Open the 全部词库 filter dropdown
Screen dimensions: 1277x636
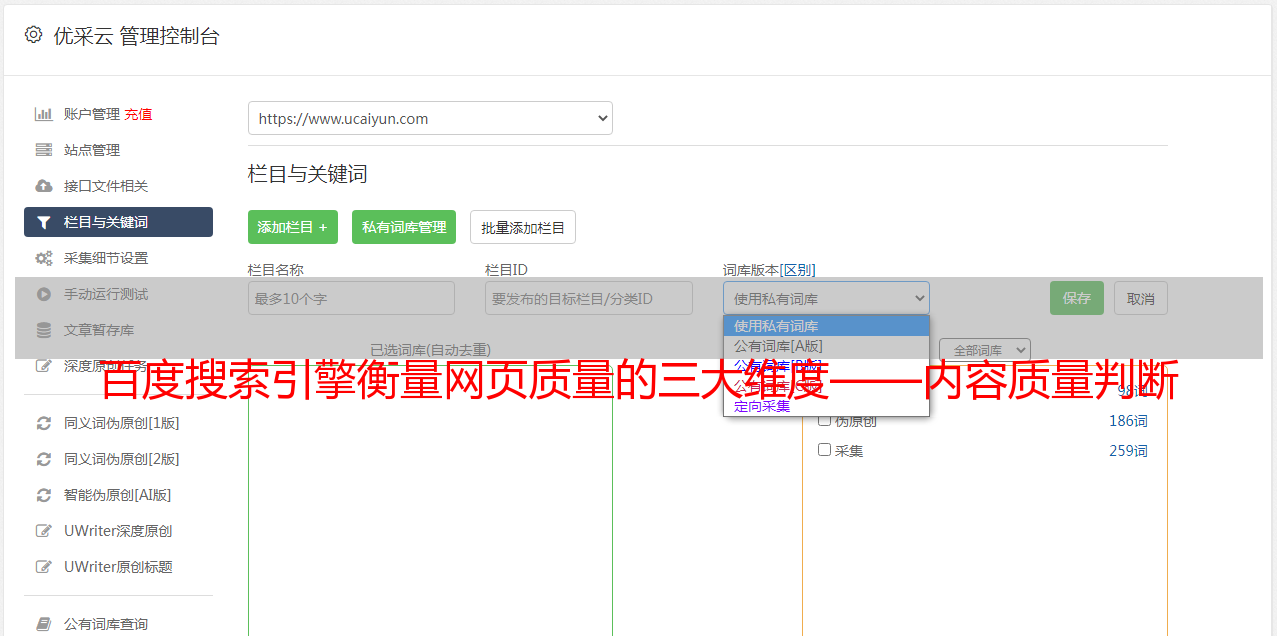click(985, 350)
